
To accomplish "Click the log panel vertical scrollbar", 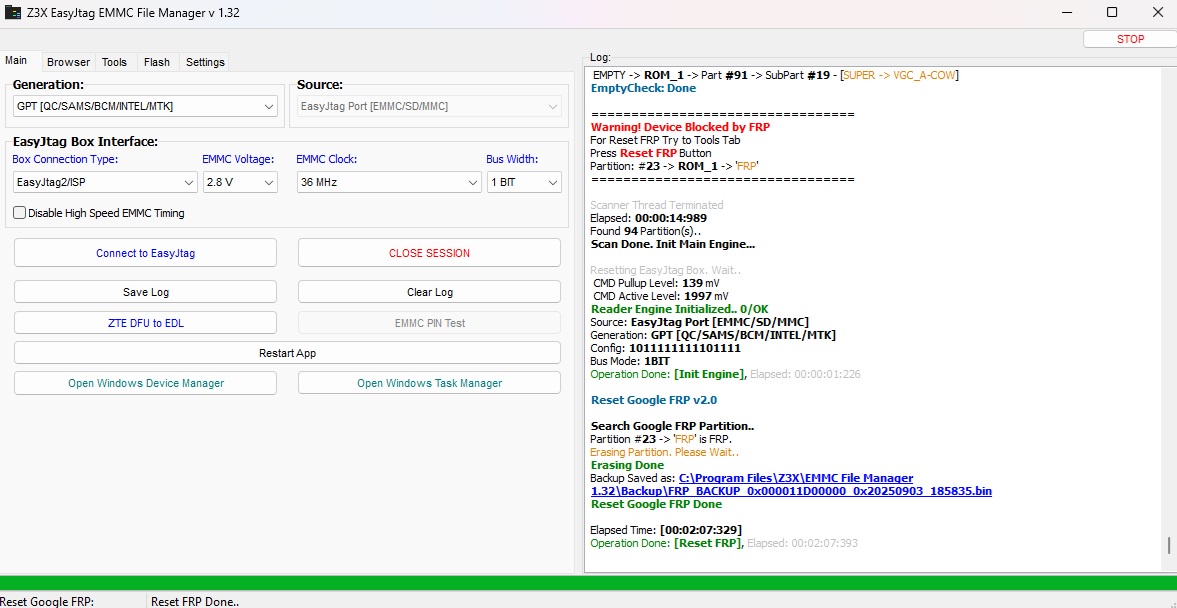I will [1168, 545].
